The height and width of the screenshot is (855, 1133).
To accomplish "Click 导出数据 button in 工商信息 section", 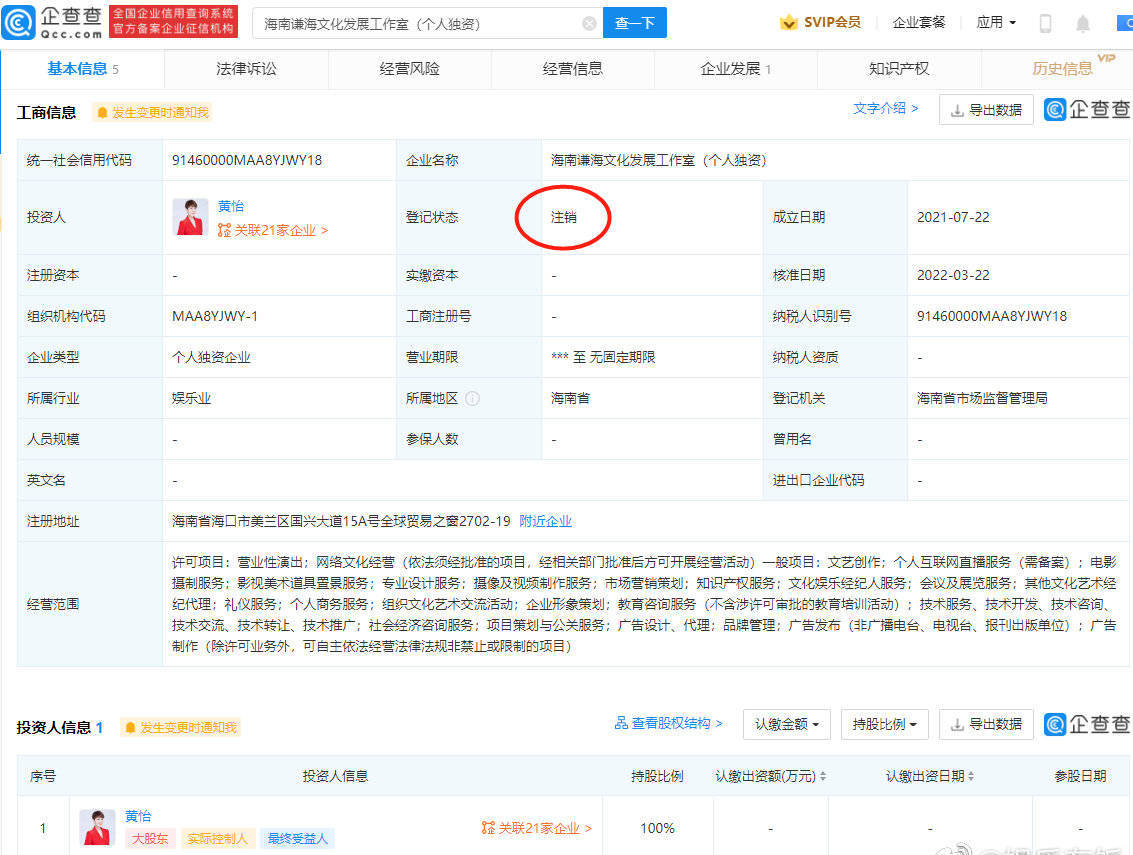I will tap(986, 110).
